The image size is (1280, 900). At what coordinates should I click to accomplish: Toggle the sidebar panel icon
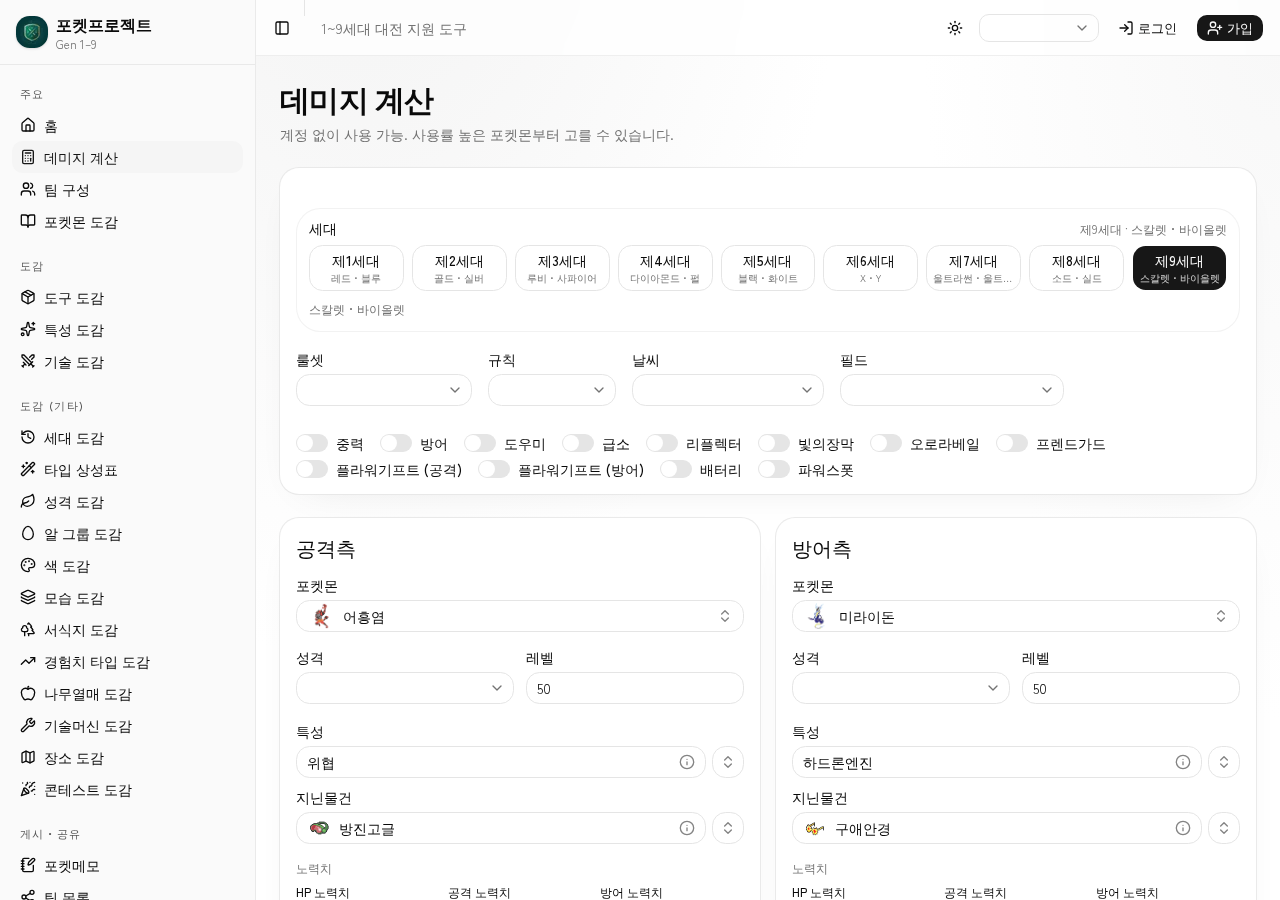282,28
